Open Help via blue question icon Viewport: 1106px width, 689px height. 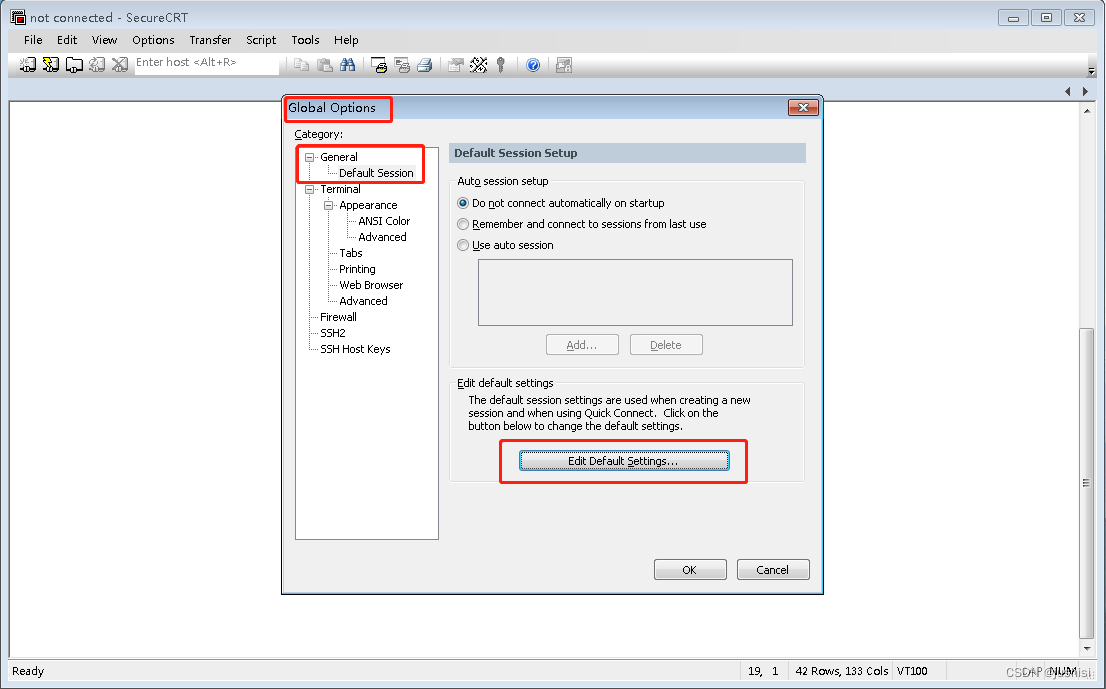click(x=533, y=65)
